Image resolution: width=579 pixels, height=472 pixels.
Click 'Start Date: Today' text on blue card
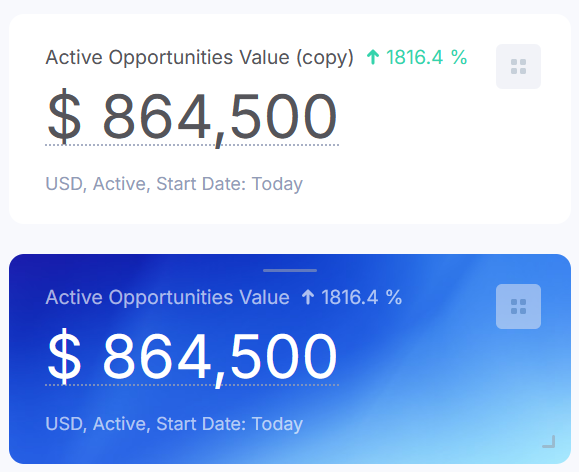click(229, 424)
